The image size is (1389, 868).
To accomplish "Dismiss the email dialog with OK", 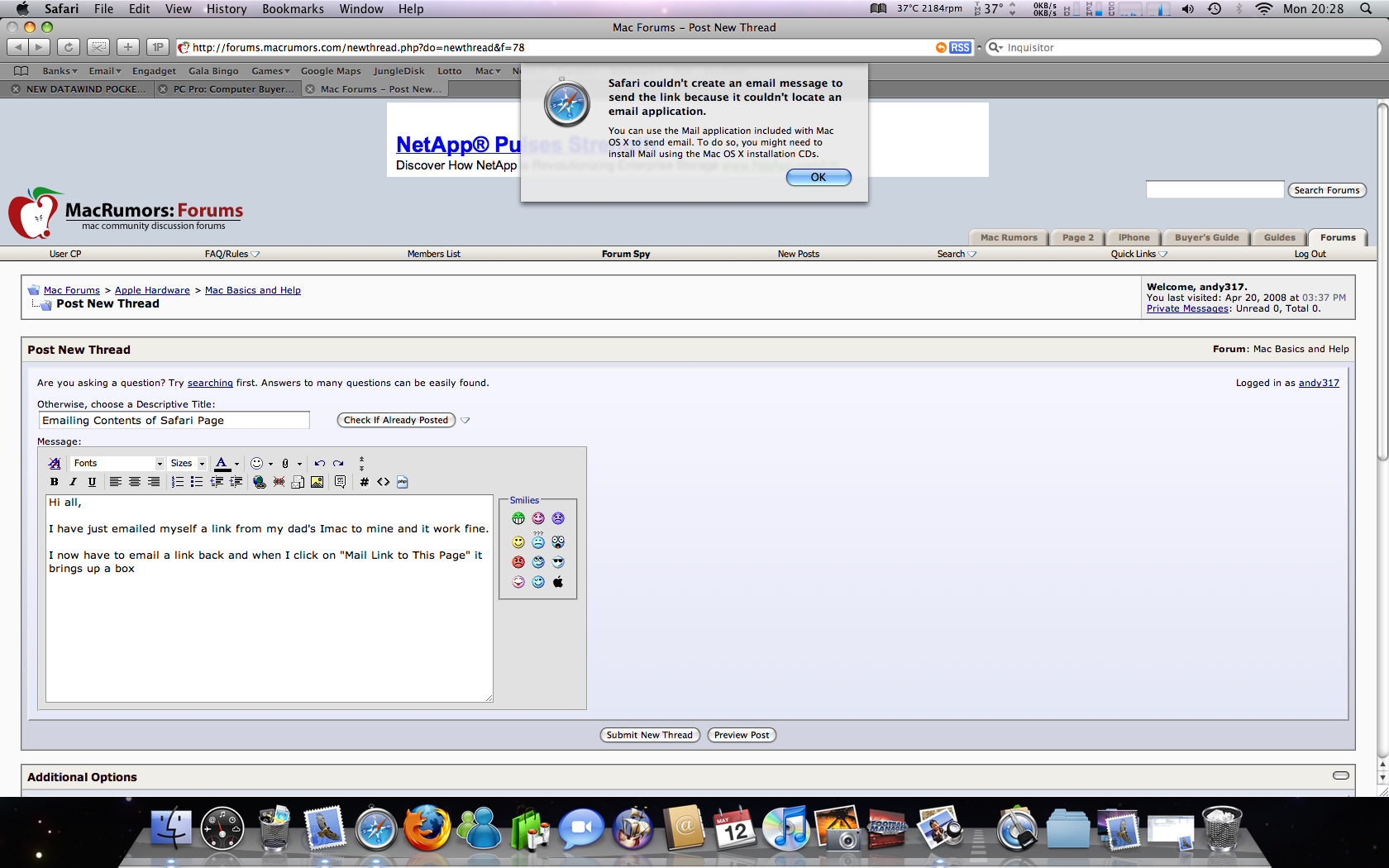I will pos(819,177).
